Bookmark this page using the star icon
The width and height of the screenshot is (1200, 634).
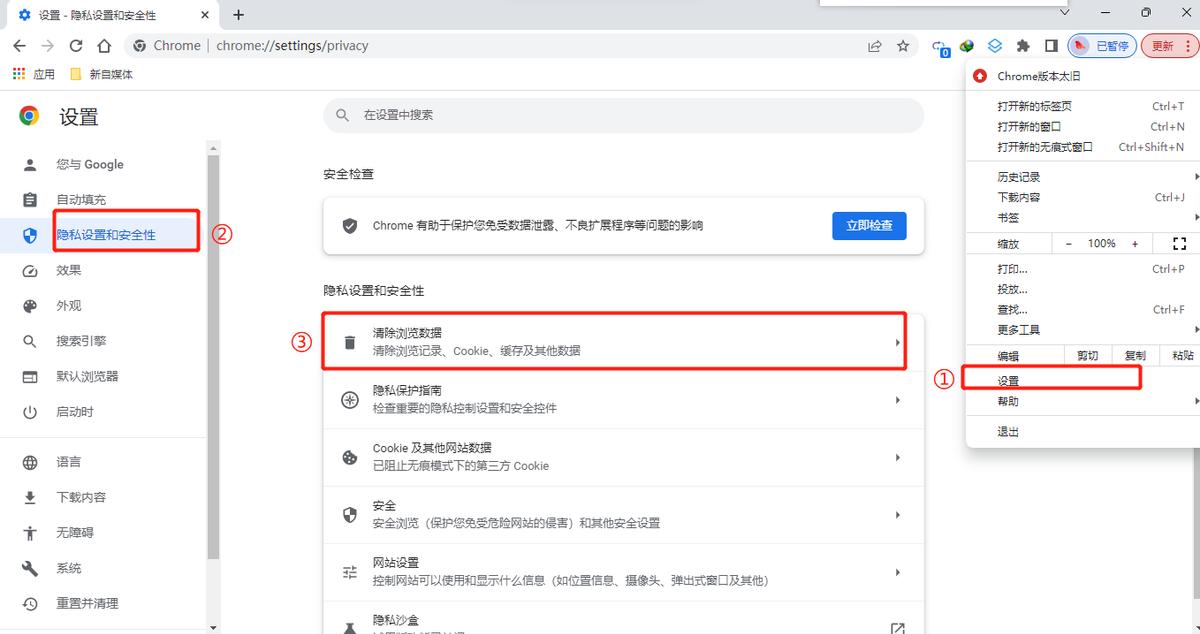(902, 45)
